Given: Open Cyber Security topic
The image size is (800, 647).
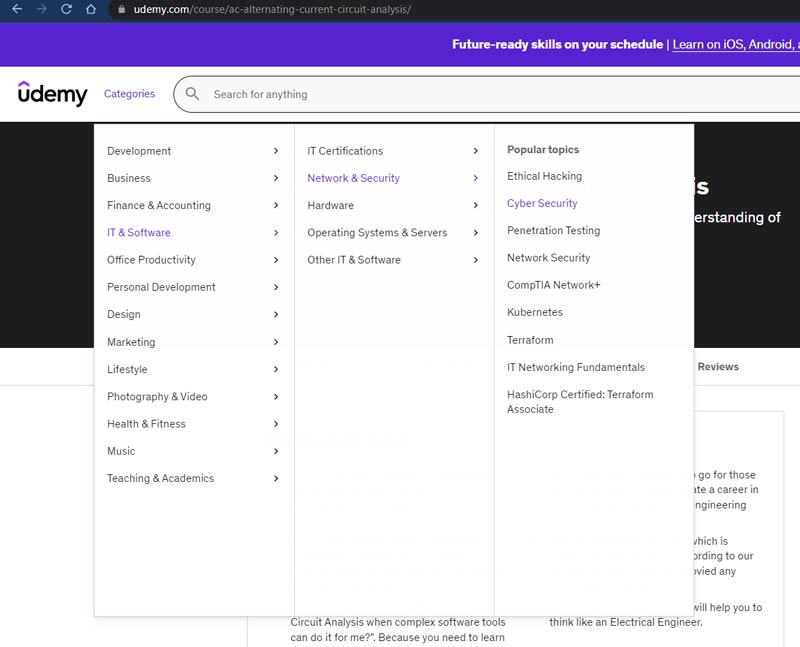Looking at the screenshot, I should 542,203.
